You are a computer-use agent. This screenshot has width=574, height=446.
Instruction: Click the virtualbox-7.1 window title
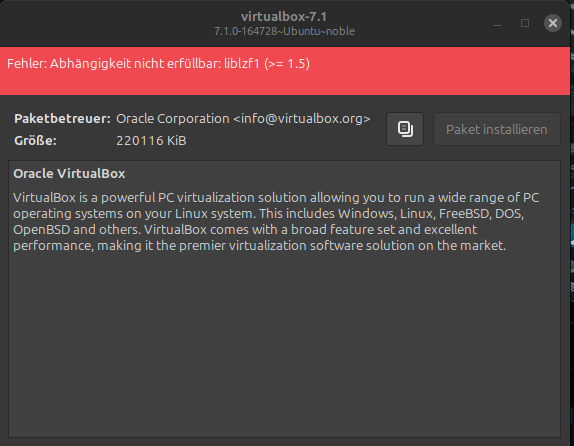(x=284, y=16)
